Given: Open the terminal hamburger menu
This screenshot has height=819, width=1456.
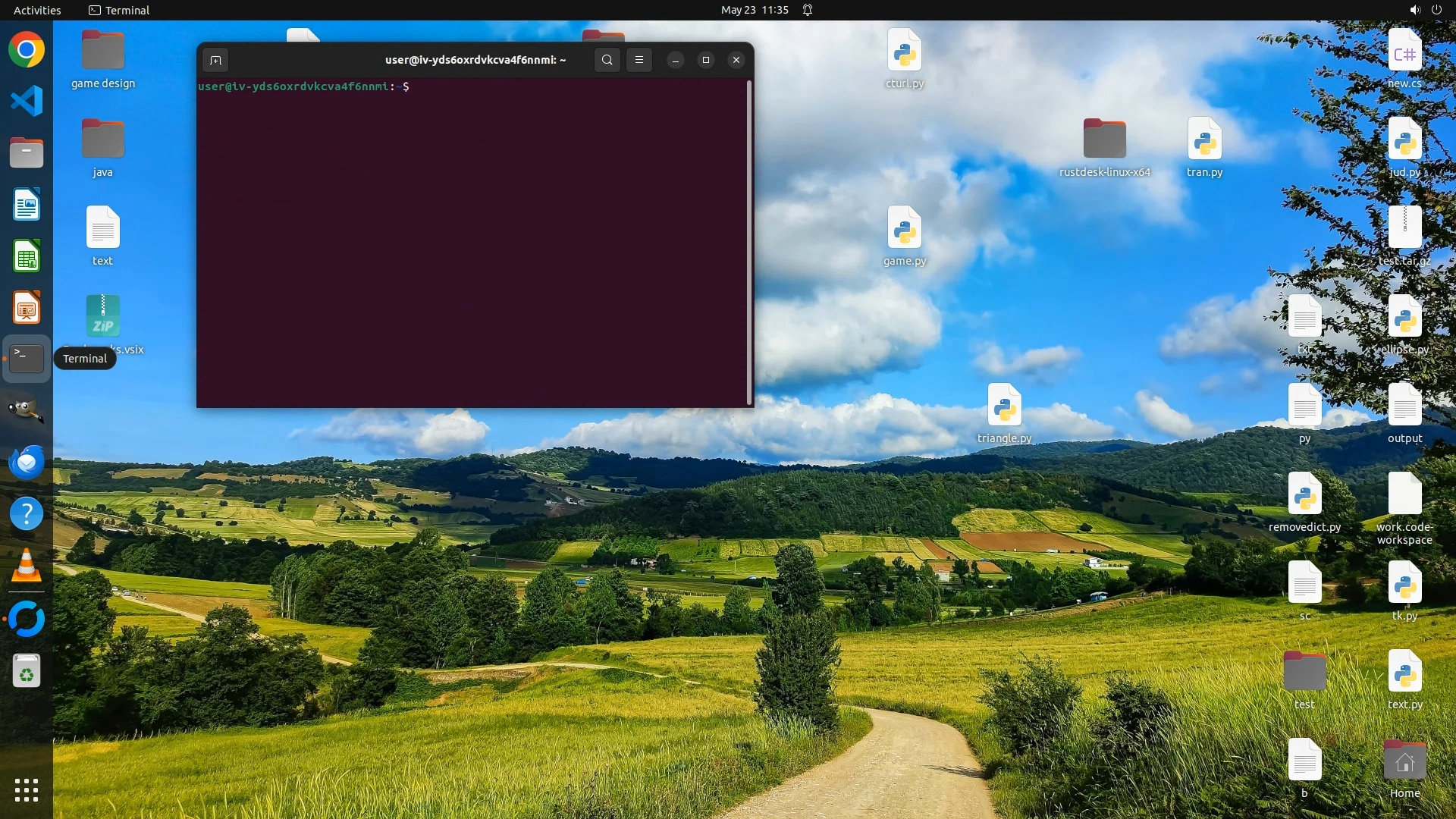Looking at the screenshot, I should [x=639, y=60].
